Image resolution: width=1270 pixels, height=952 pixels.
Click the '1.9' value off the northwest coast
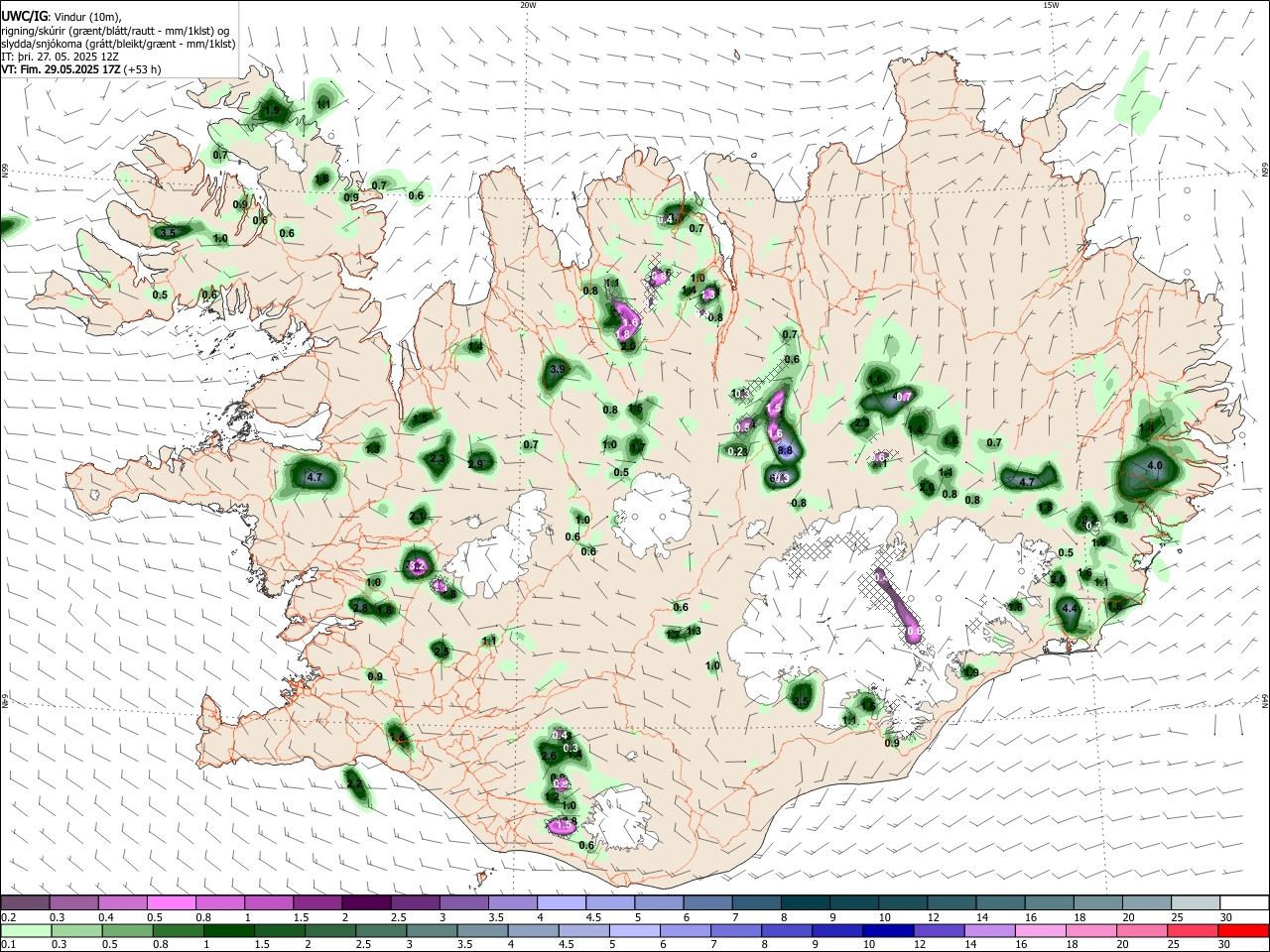pyautogui.click(x=272, y=111)
